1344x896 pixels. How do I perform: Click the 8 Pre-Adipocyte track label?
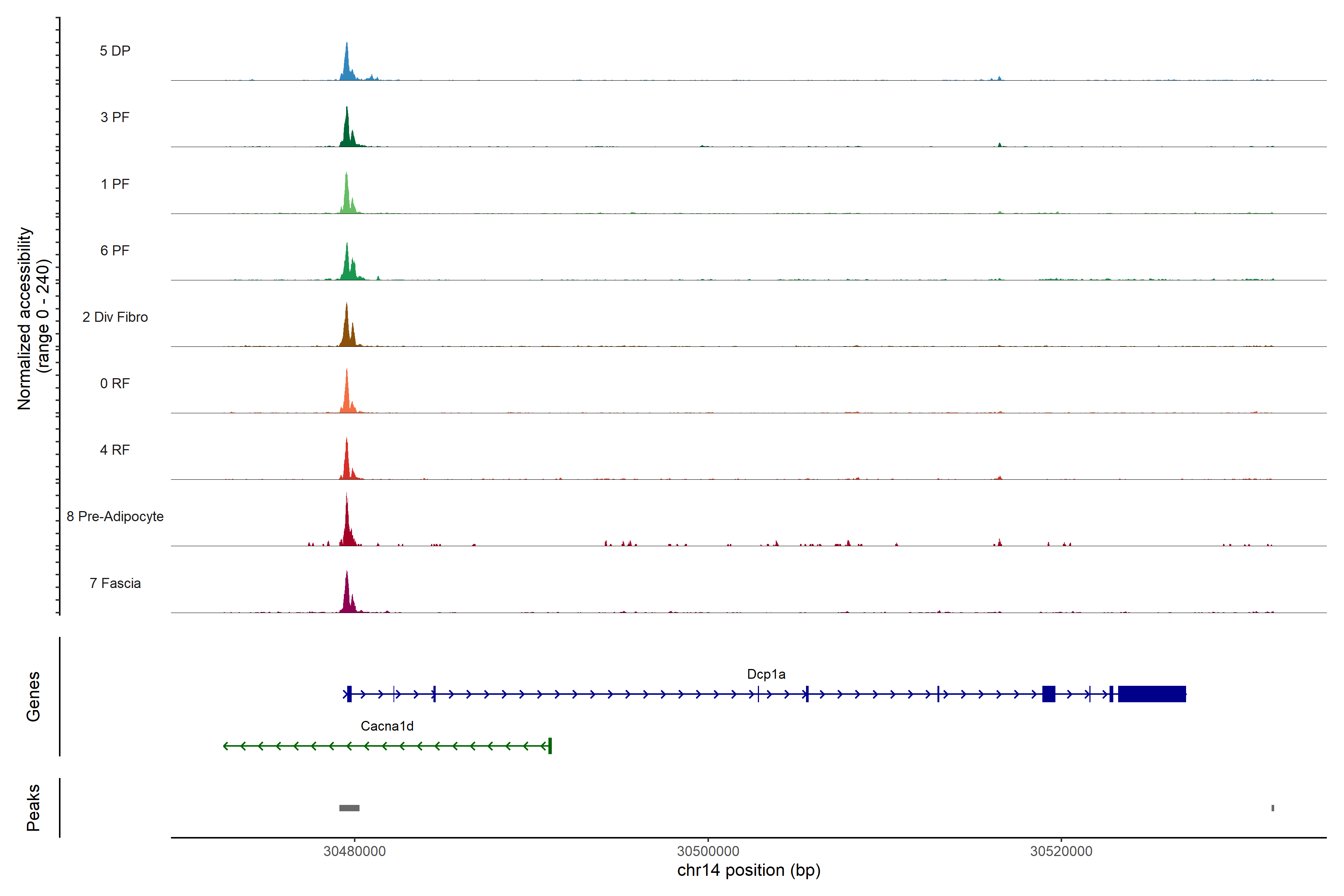tap(115, 517)
